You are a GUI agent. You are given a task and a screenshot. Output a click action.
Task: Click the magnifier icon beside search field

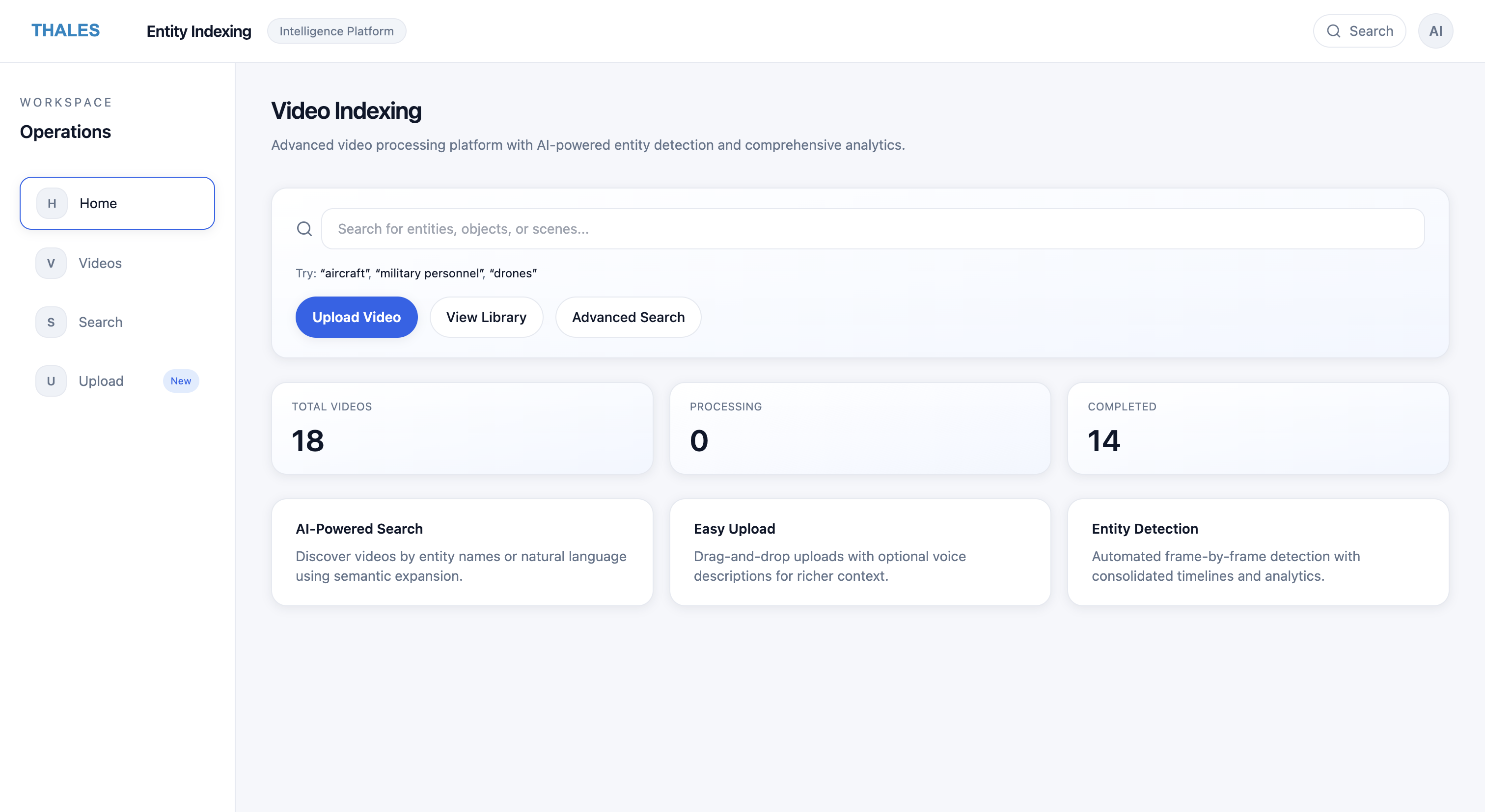304,228
